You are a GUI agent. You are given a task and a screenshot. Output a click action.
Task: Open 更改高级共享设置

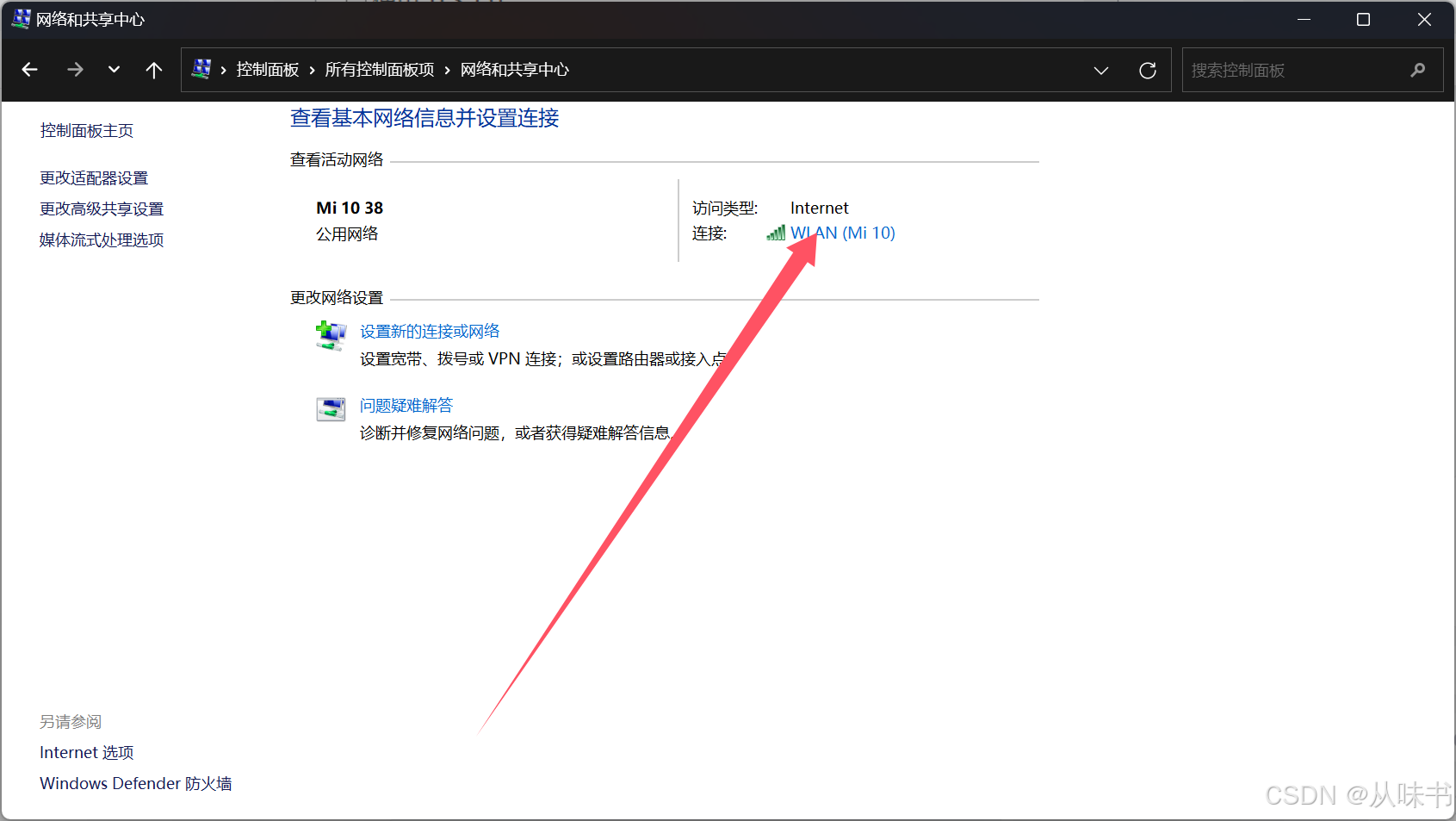(102, 209)
